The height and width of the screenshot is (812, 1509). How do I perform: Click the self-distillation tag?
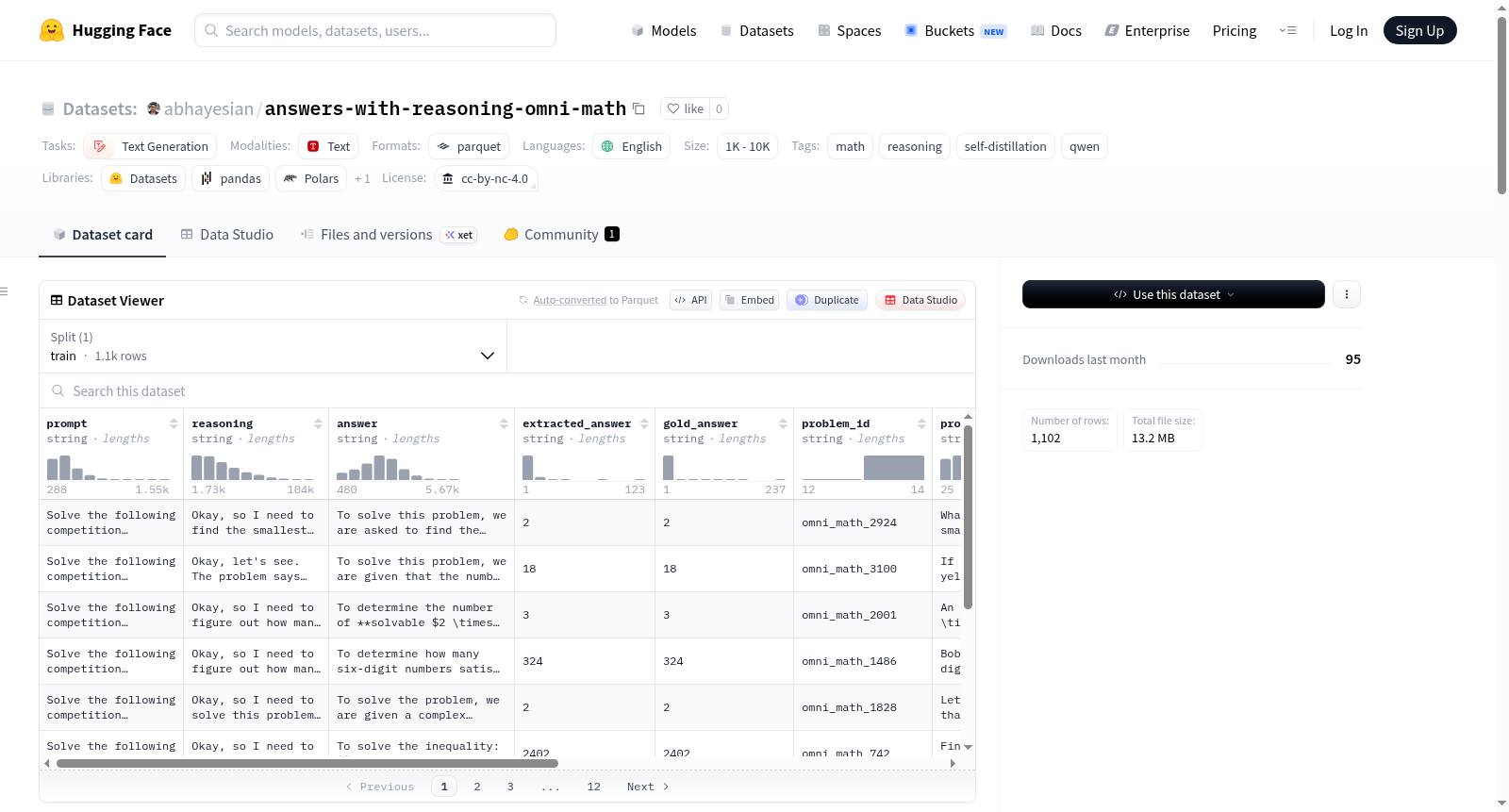tap(1005, 146)
